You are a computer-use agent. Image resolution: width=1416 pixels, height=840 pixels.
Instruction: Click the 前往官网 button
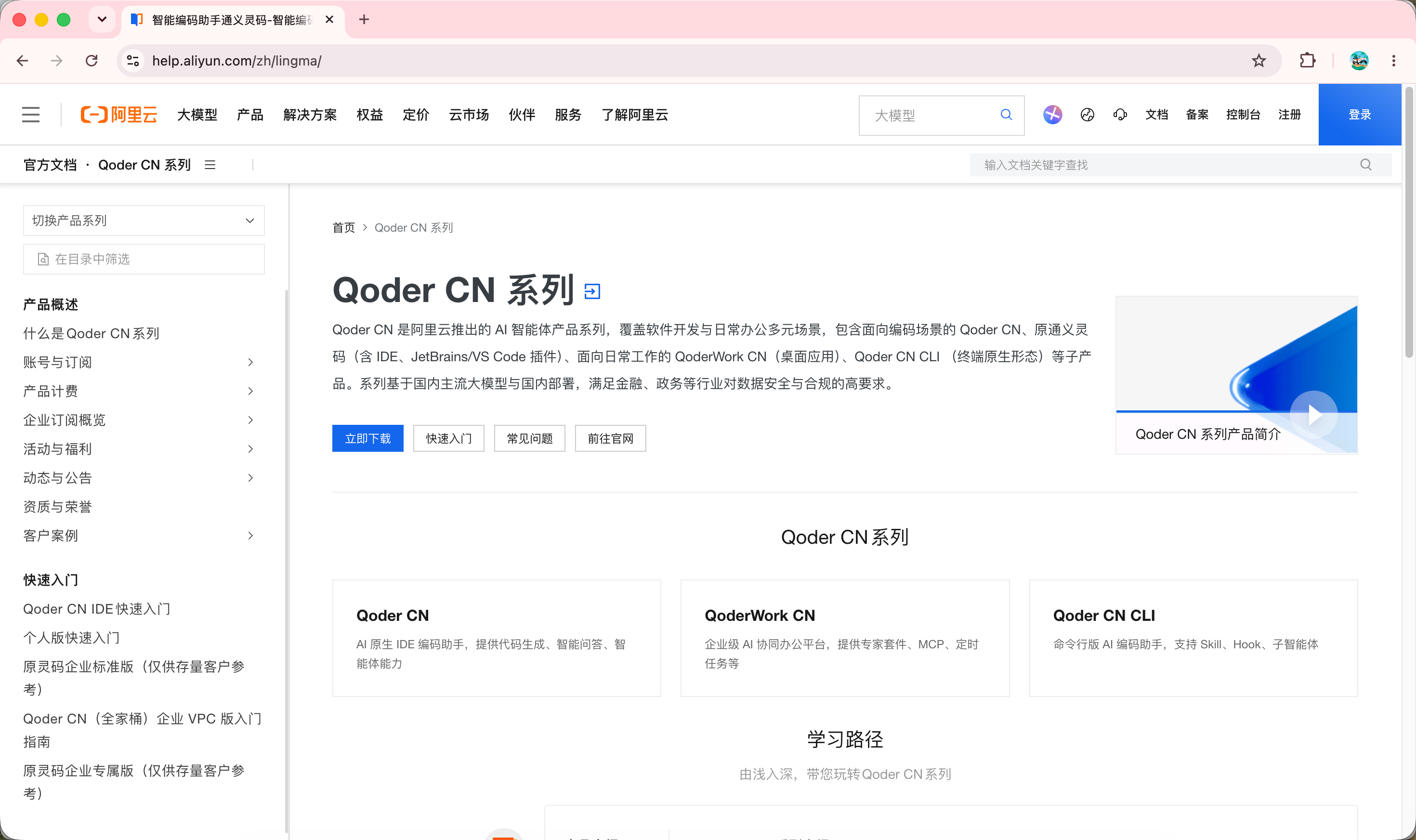(611, 438)
